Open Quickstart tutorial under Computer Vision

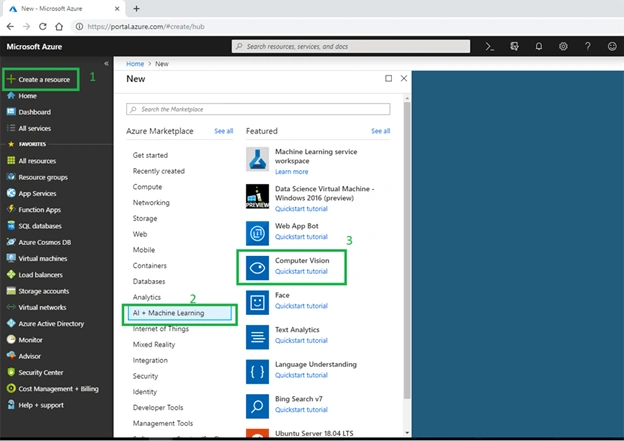[x=301, y=271]
